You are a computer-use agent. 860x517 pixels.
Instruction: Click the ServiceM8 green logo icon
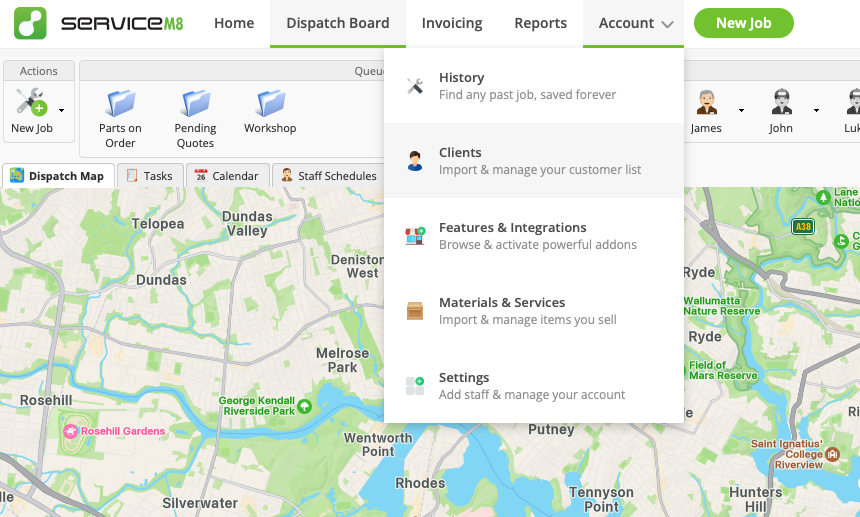[30, 23]
